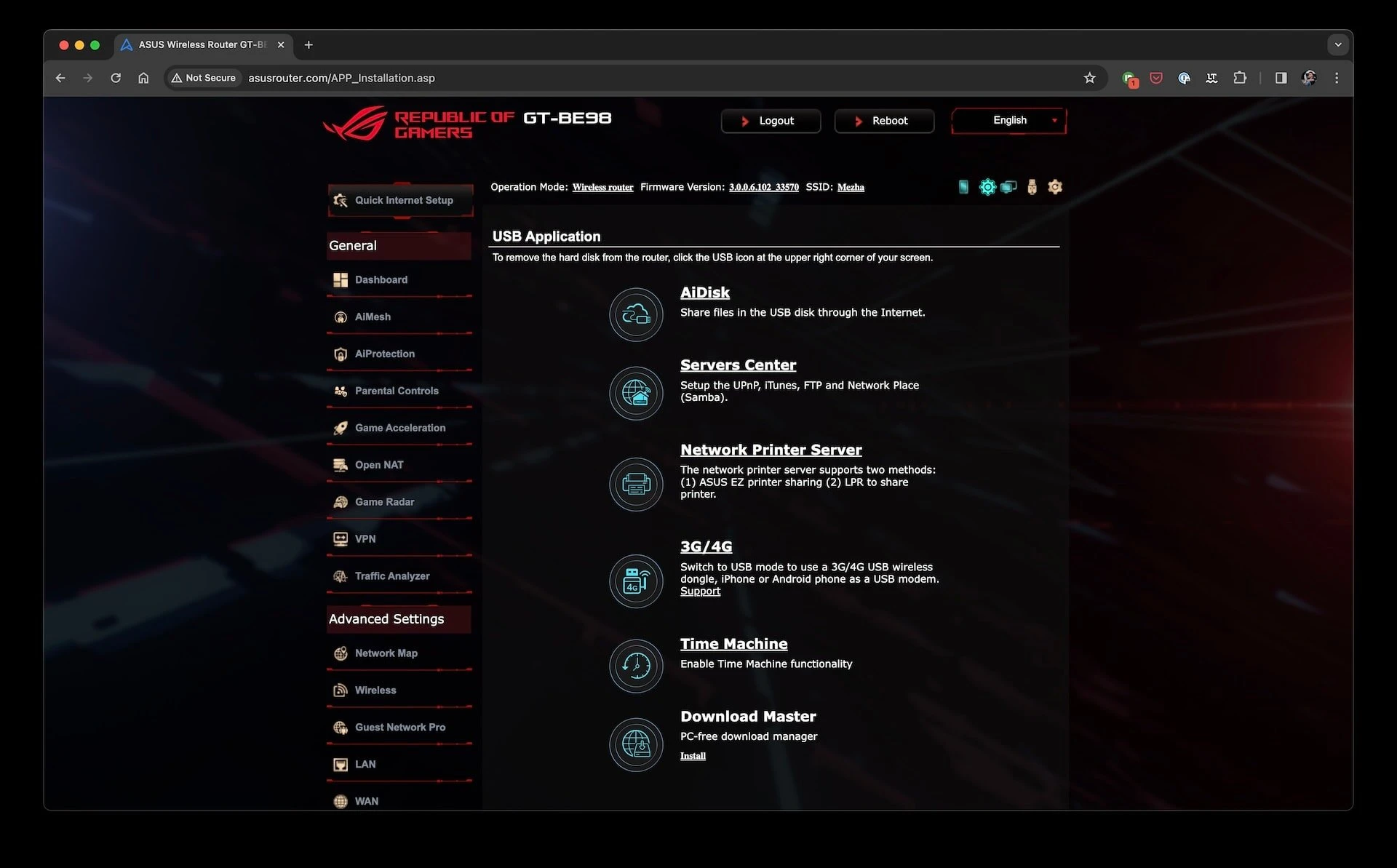This screenshot has height=868, width=1397.
Task: Click the Wireless router operation mode link
Action: tap(602, 188)
